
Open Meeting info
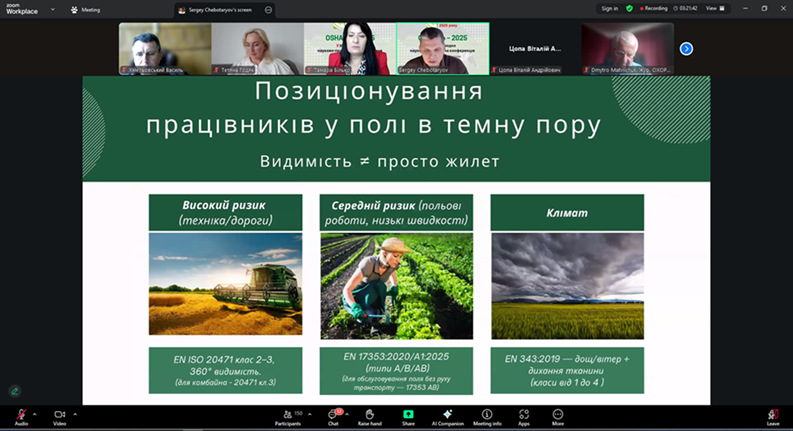pyautogui.click(x=487, y=417)
